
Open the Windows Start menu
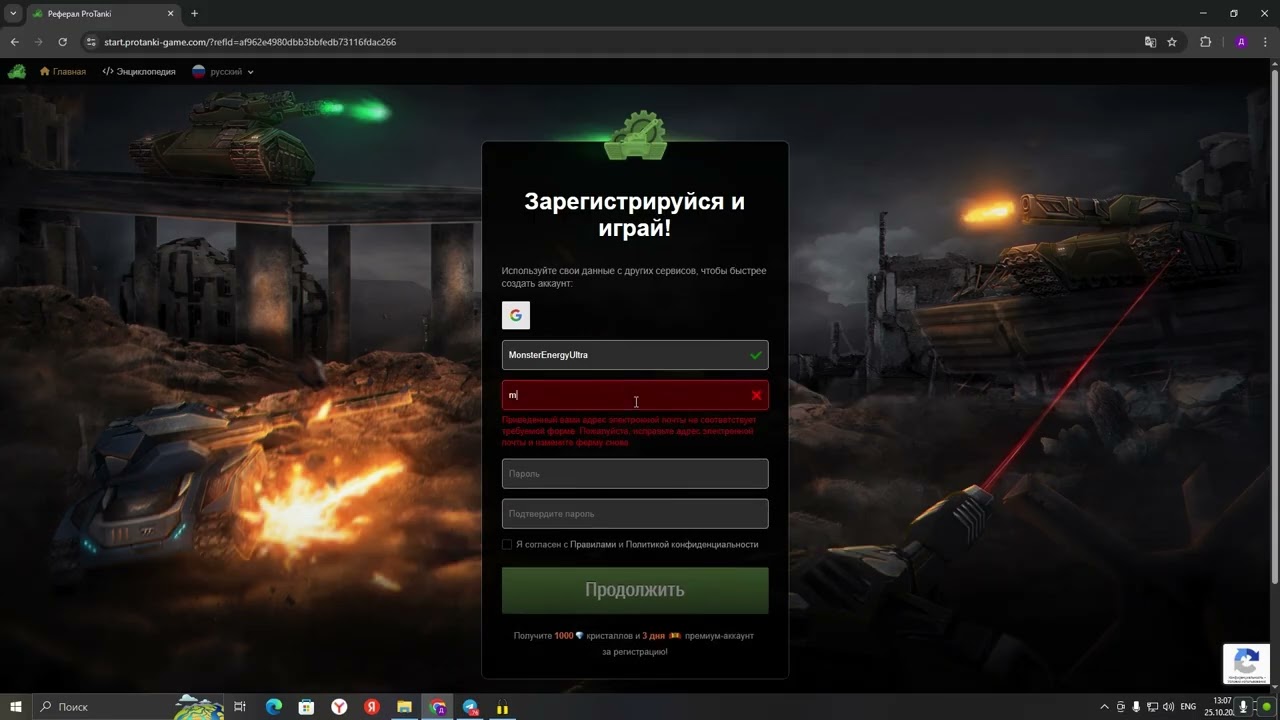click(15, 707)
